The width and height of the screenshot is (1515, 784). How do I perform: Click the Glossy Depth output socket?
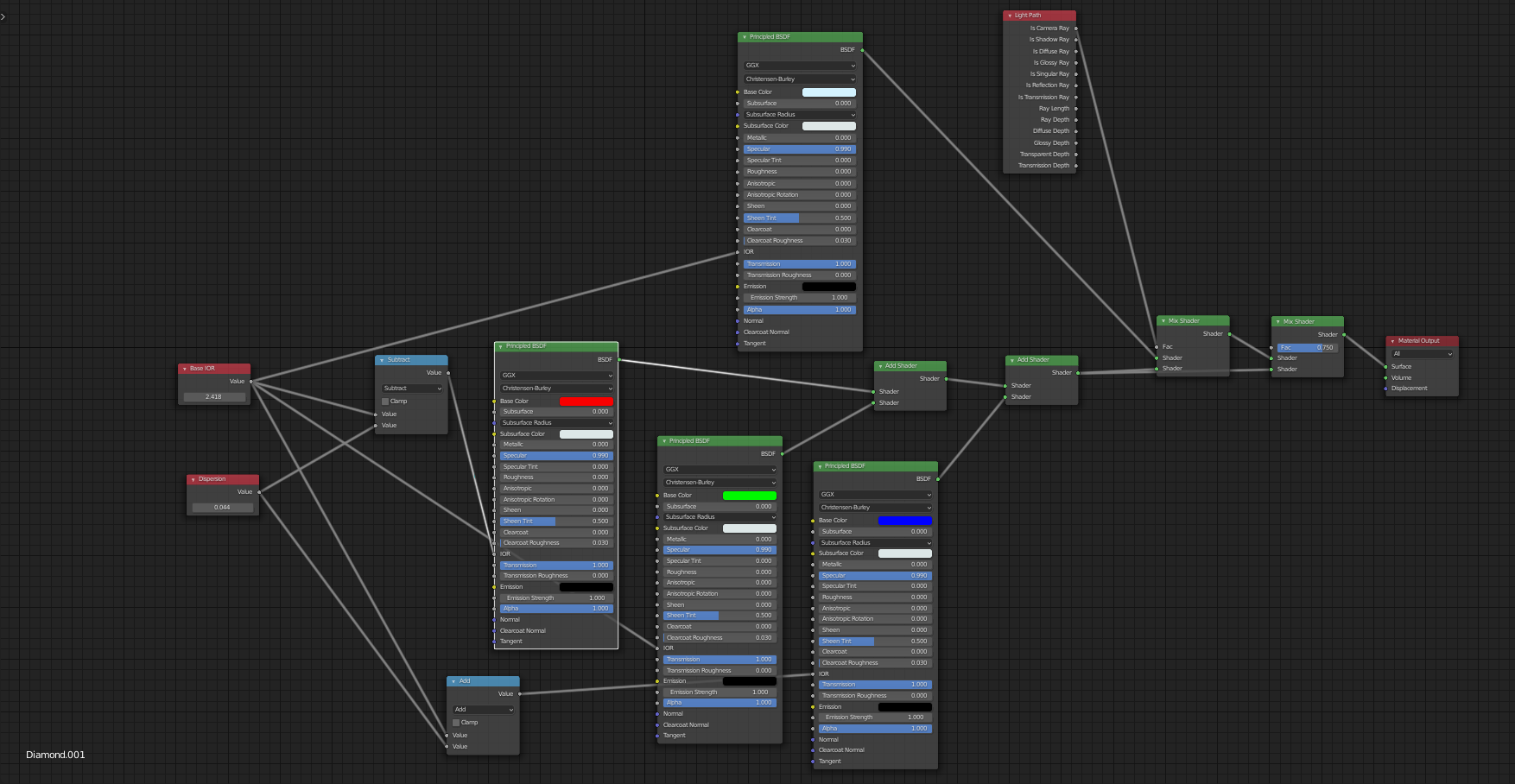(1075, 143)
